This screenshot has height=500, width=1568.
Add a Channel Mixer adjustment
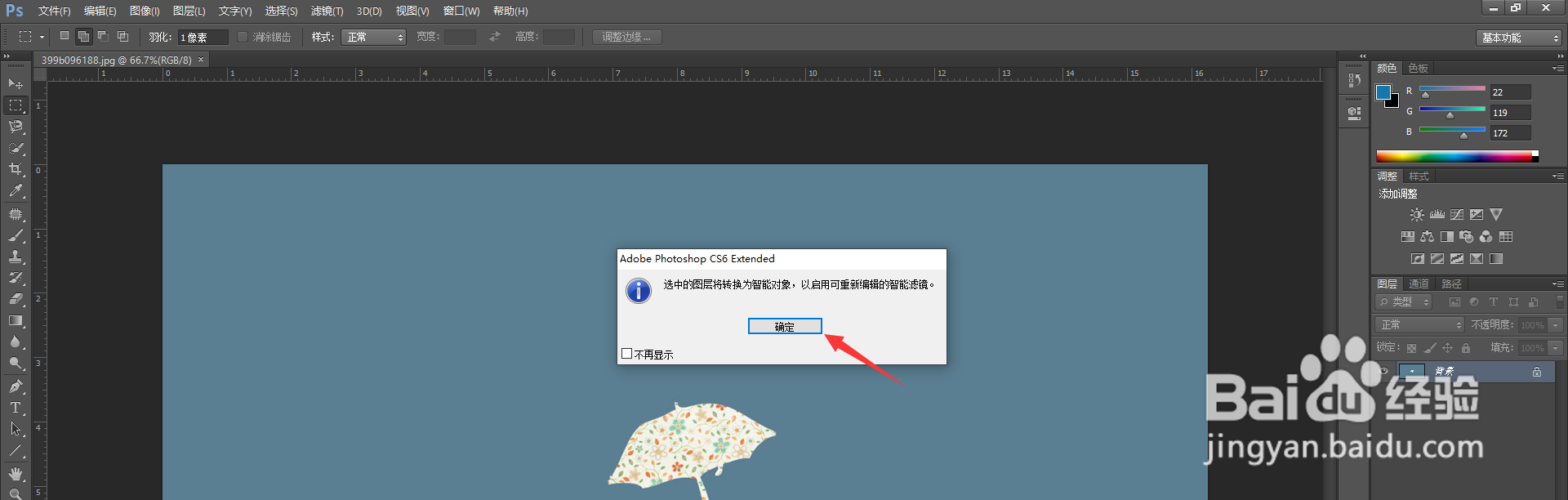[1486, 237]
